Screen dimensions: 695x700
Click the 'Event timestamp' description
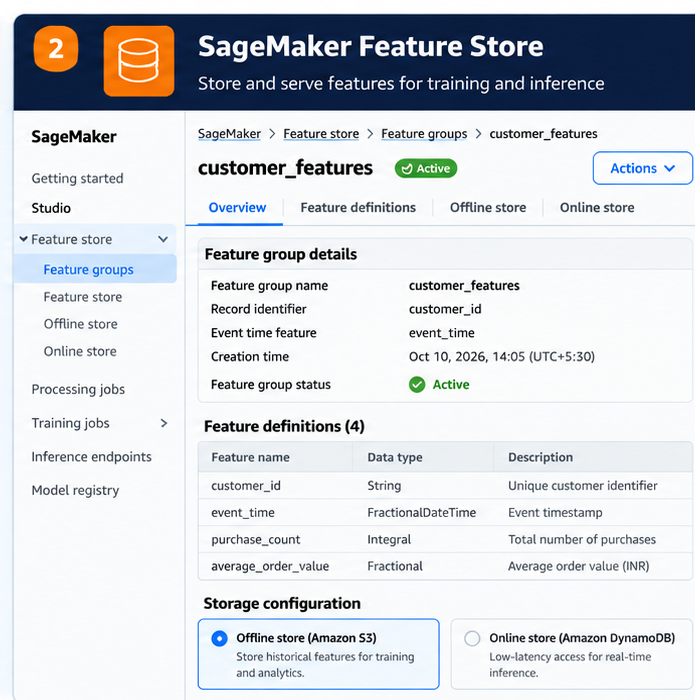(555, 512)
